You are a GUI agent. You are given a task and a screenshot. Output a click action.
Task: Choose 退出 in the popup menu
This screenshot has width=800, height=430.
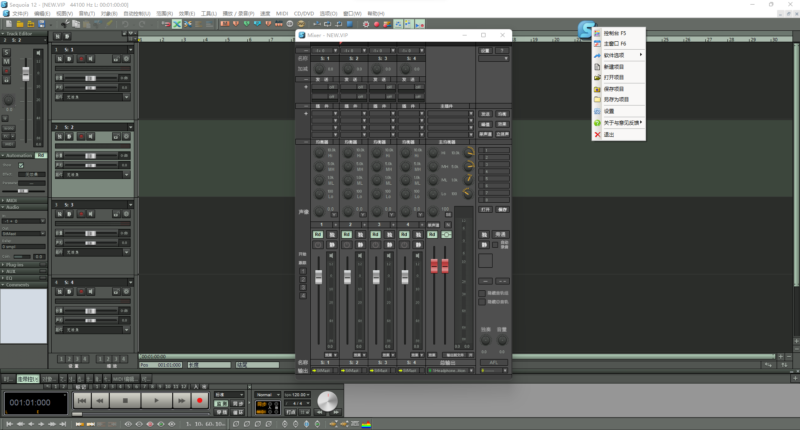click(x=609, y=134)
